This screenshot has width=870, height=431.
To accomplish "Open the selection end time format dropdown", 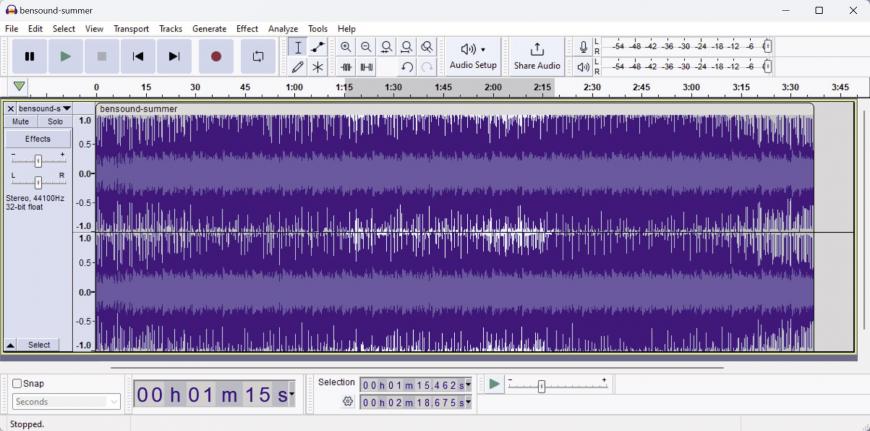I will coord(468,402).
